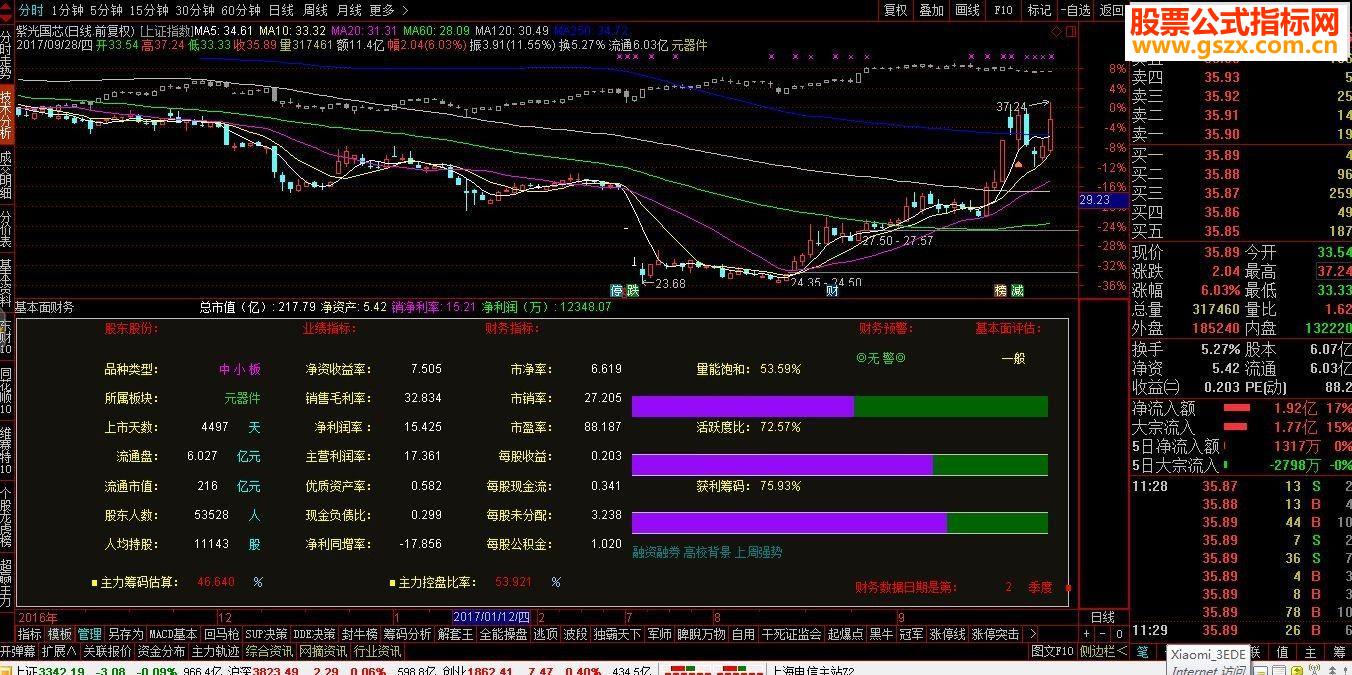The height and width of the screenshot is (675, 1352).
Task: Click the 获利筹码 purple progress bar
Action: 789,523
